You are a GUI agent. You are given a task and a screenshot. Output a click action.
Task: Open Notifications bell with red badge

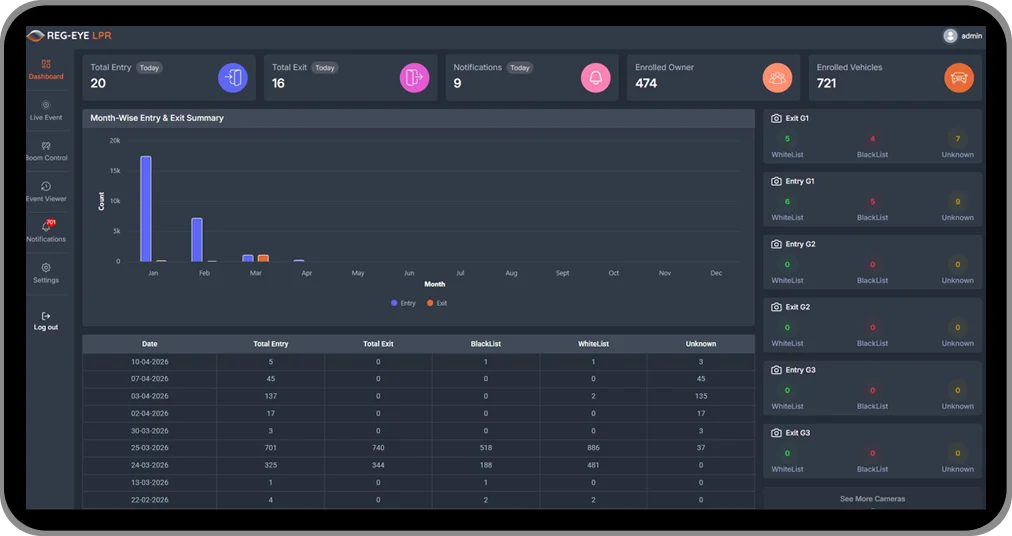coord(47,226)
